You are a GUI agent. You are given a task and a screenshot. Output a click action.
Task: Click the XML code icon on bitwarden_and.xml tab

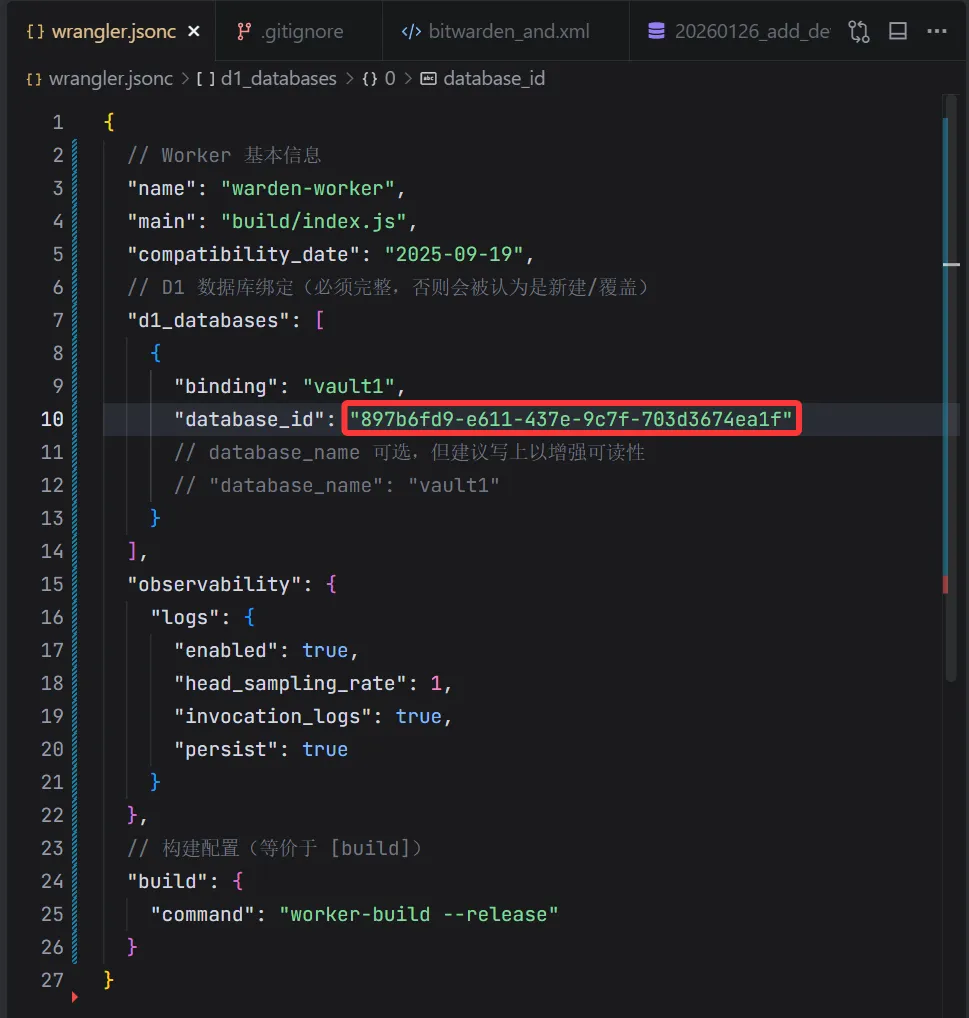411,31
